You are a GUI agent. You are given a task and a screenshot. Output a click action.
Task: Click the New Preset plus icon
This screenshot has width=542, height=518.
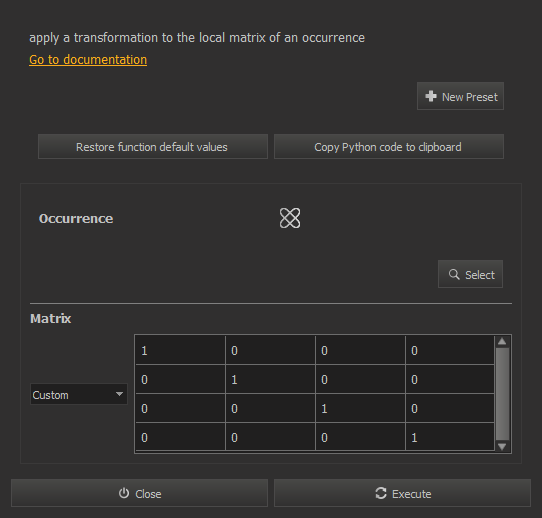431,96
